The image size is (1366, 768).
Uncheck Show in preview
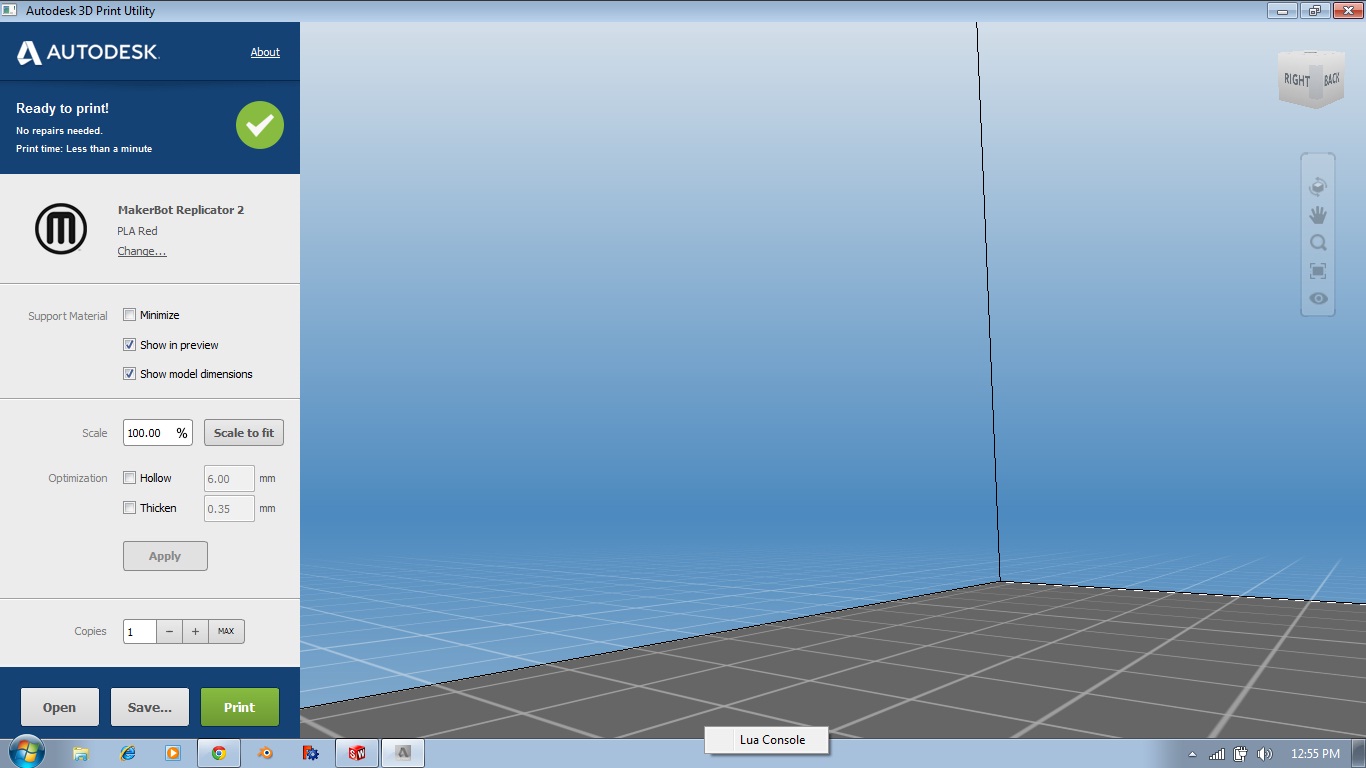[129, 345]
